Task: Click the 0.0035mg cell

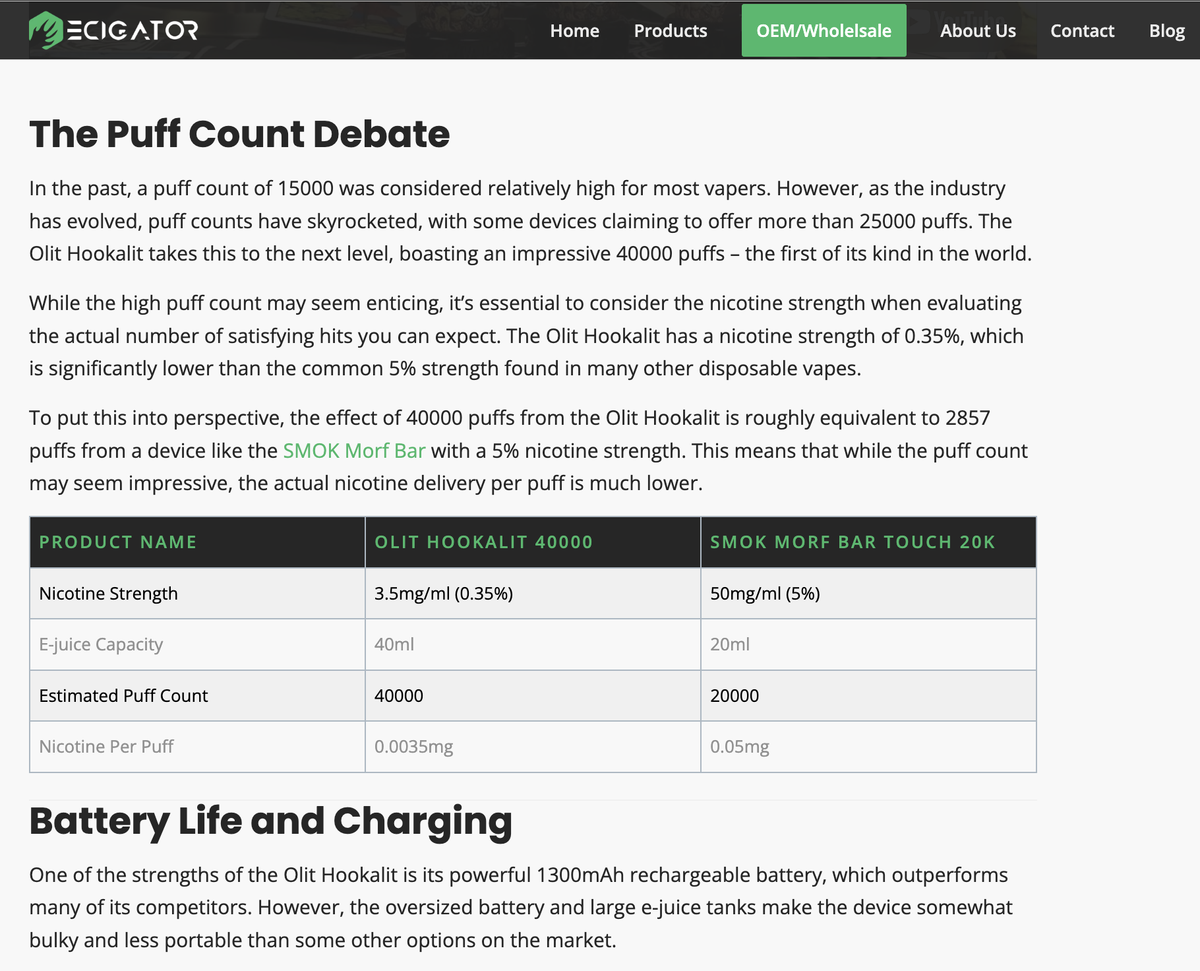Action: [x=533, y=746]
